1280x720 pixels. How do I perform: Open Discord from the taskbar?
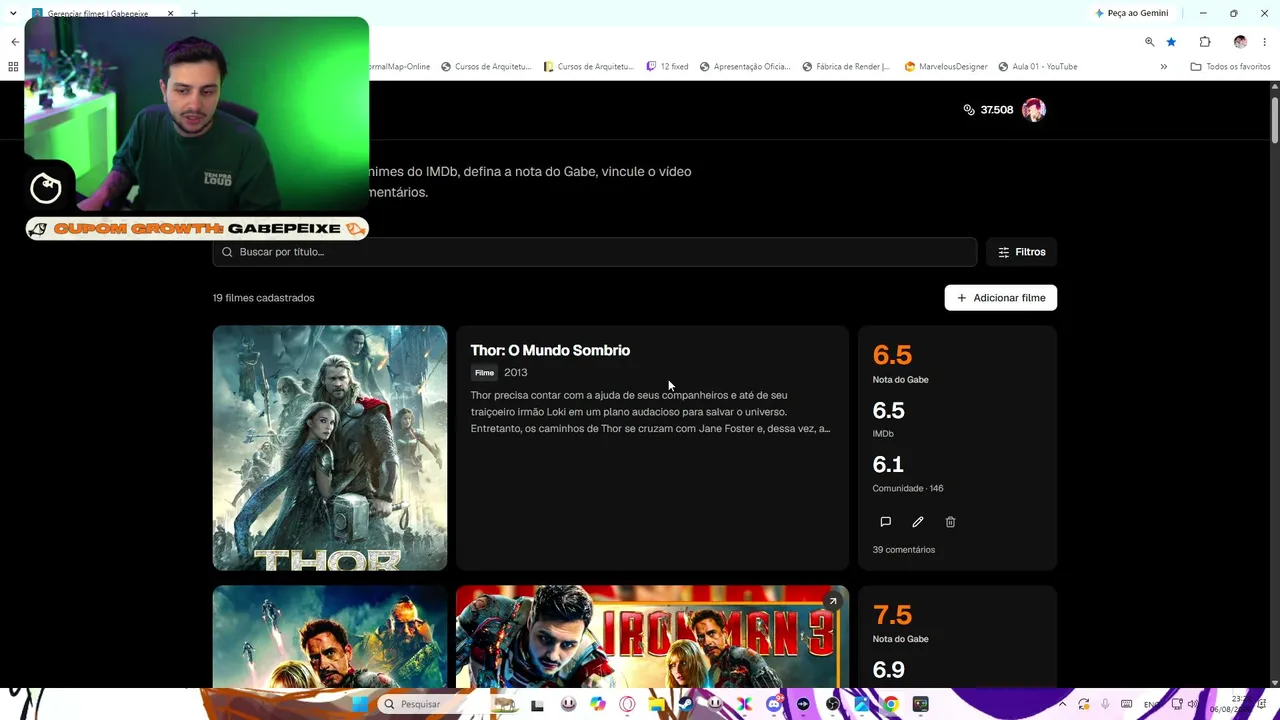click(773, 704)
